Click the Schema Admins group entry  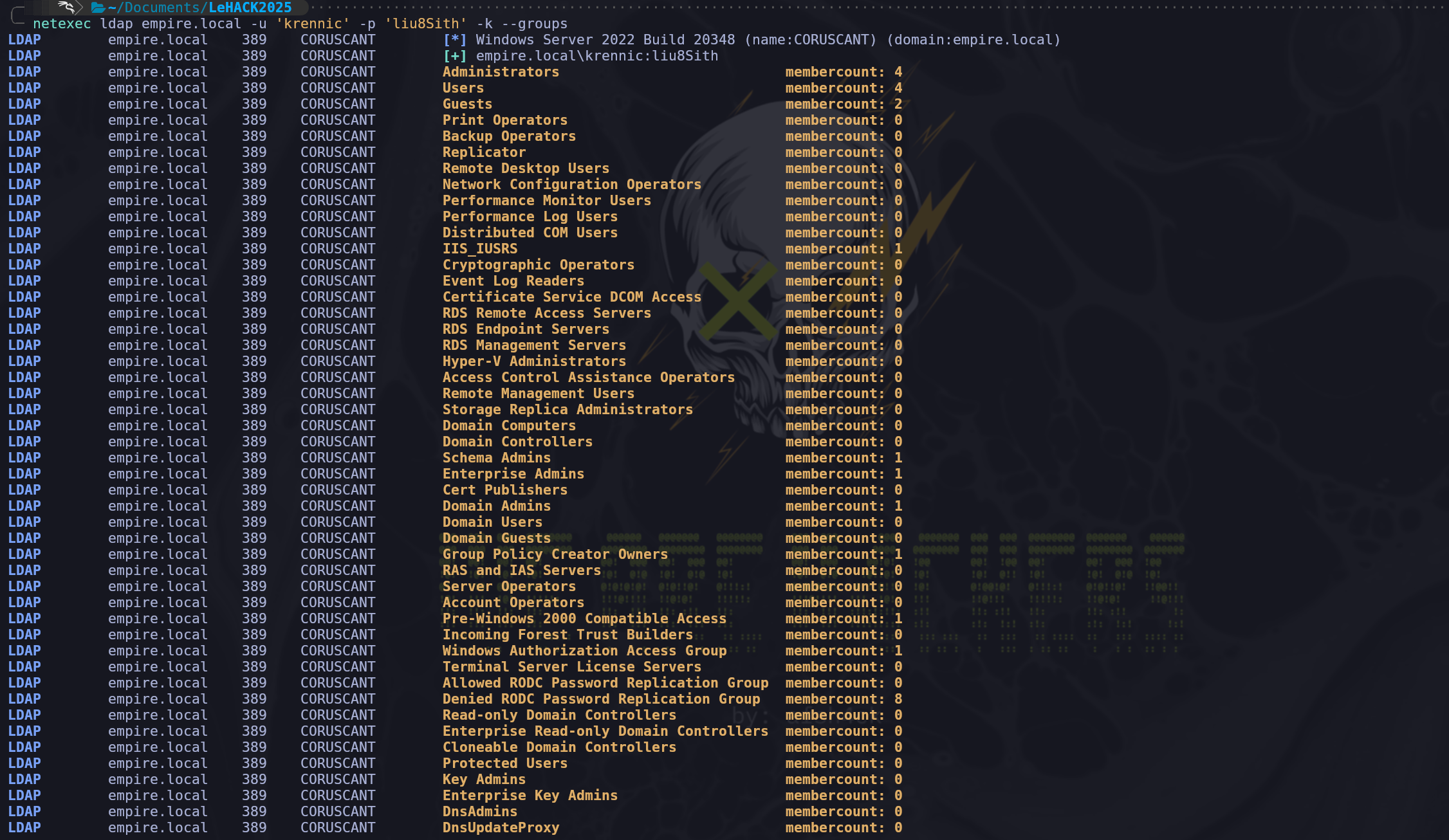click(496, 458)
